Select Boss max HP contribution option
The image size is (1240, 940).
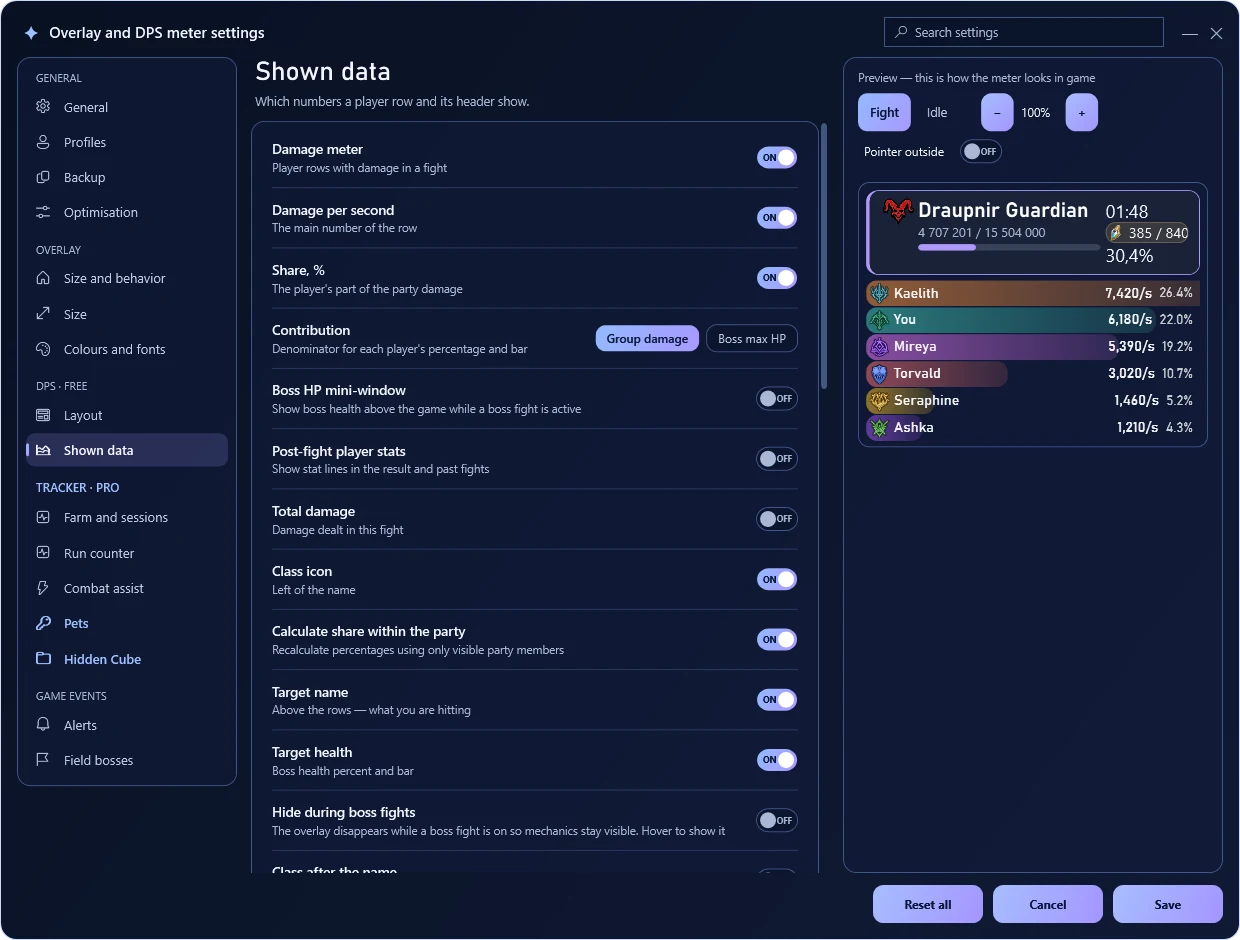(x=752, y=338)
